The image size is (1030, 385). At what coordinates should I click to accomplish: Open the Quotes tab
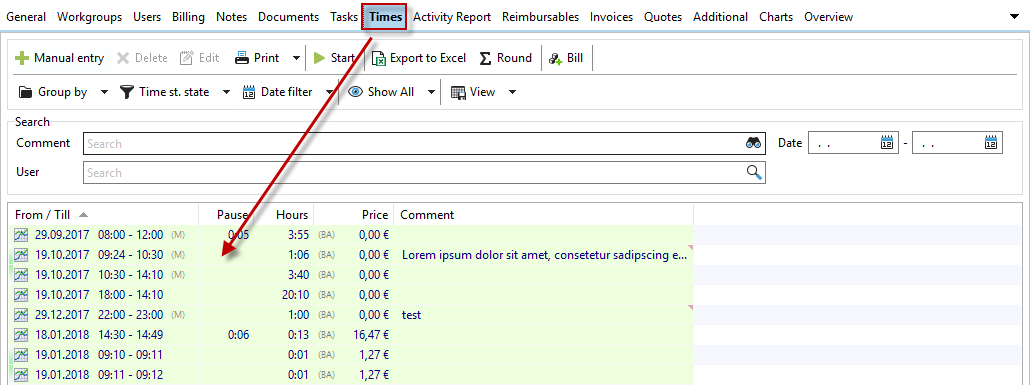663,17
